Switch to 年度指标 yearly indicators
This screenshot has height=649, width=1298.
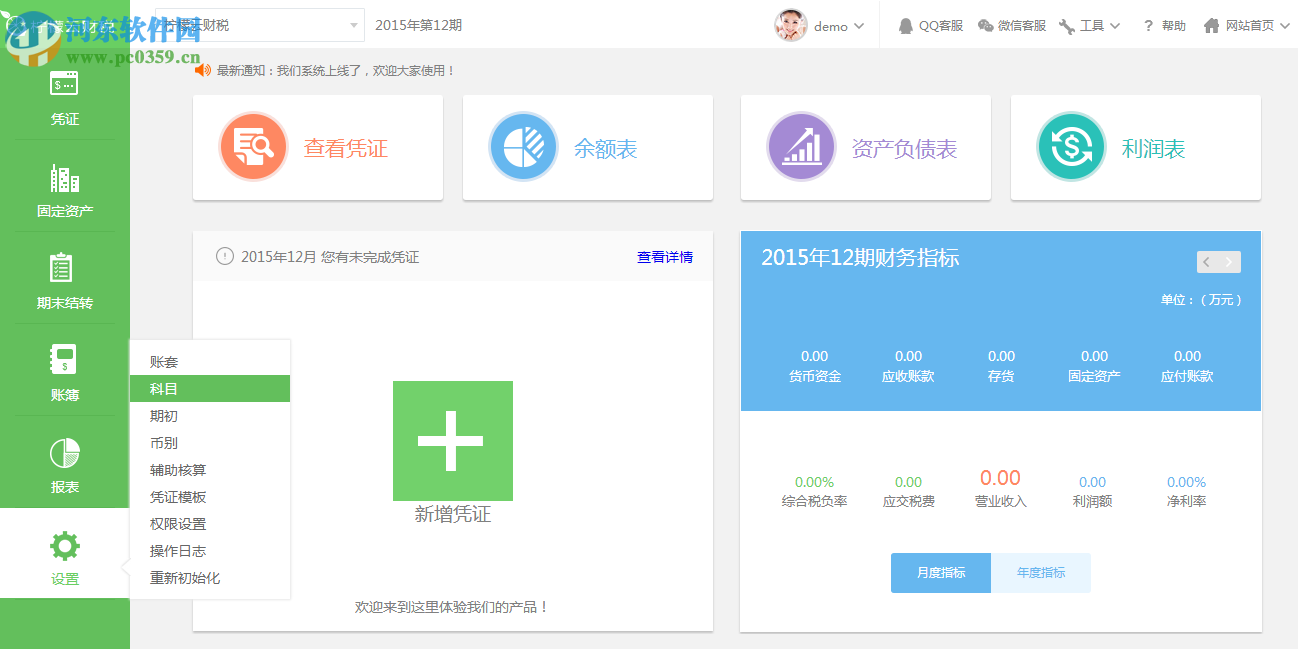click(1040, 573)
